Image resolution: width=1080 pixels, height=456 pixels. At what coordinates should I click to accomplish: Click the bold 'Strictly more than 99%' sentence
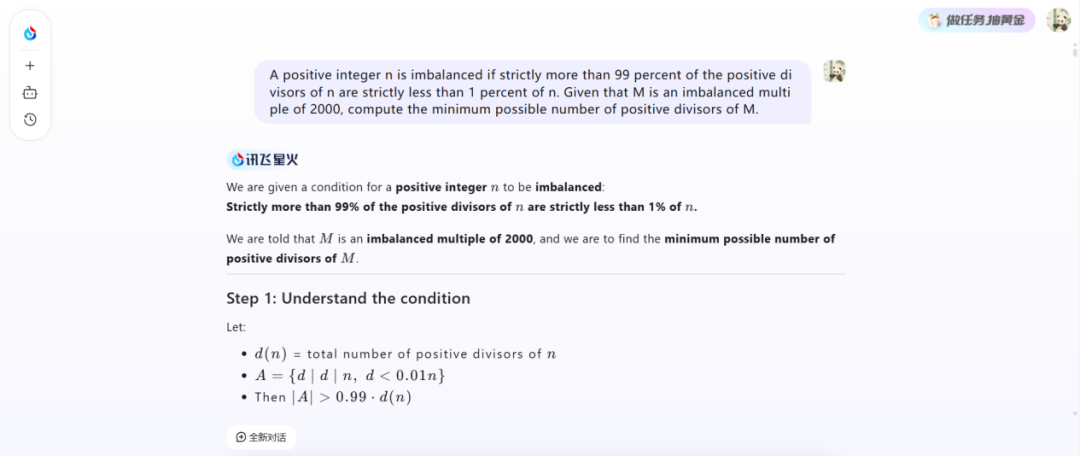coord(461,207)
